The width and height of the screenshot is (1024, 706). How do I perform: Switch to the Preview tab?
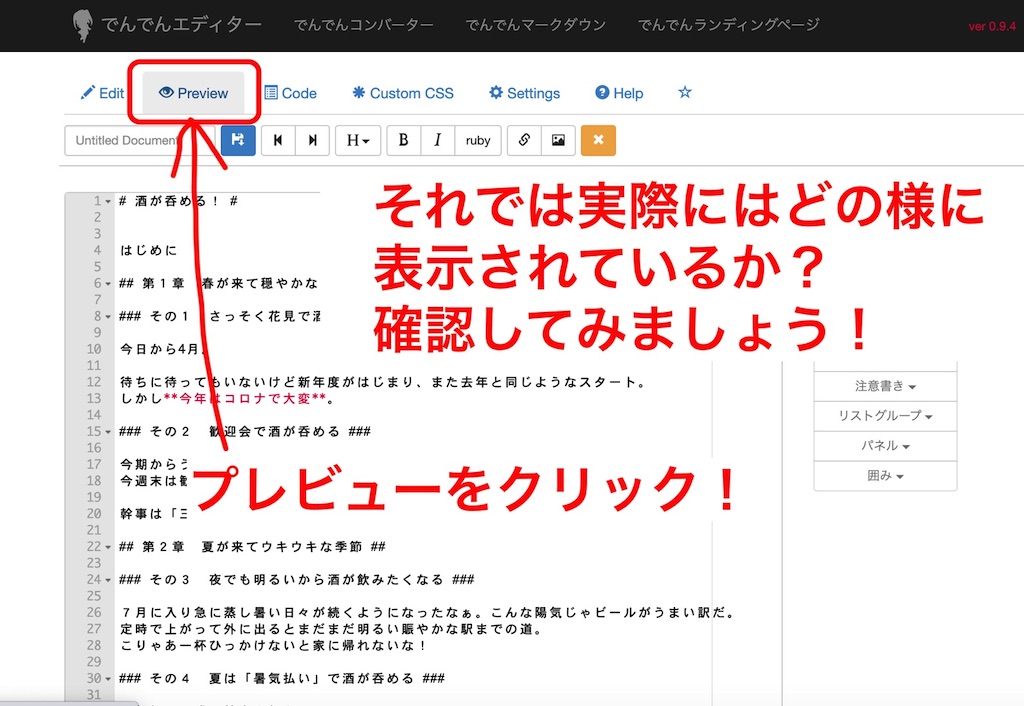pos(194,93)
